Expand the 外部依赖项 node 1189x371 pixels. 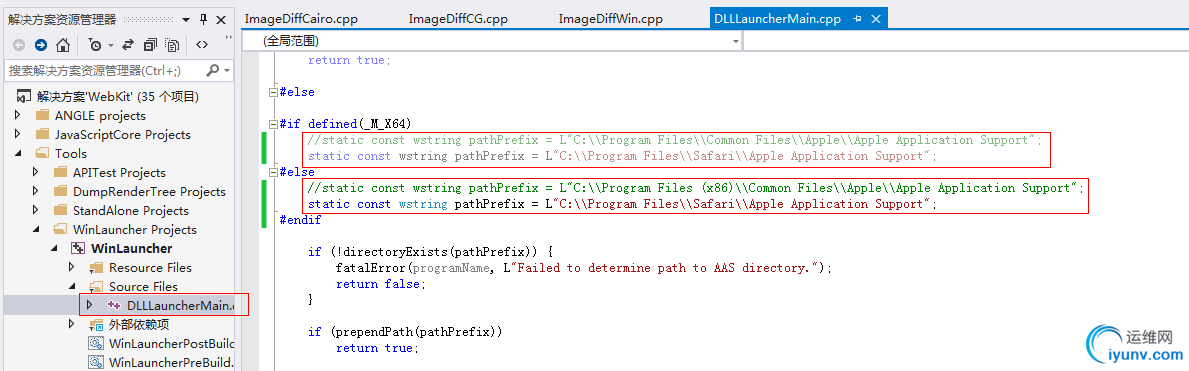(72, 325)
